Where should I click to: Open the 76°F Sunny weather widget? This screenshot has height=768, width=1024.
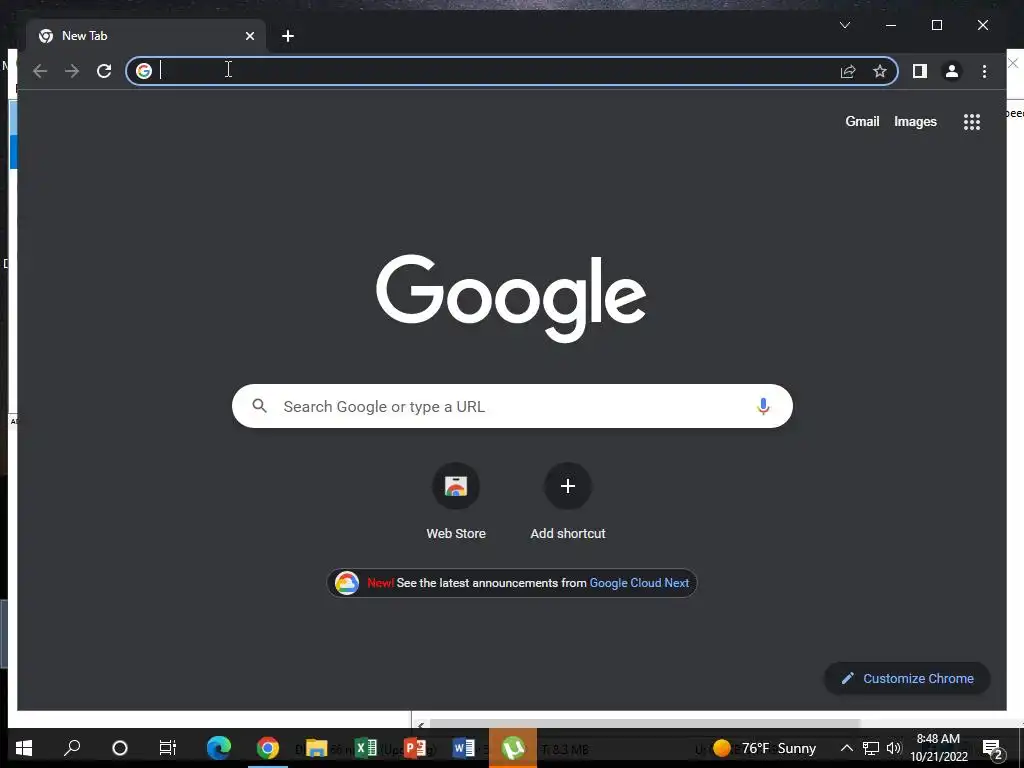[765, 748]
